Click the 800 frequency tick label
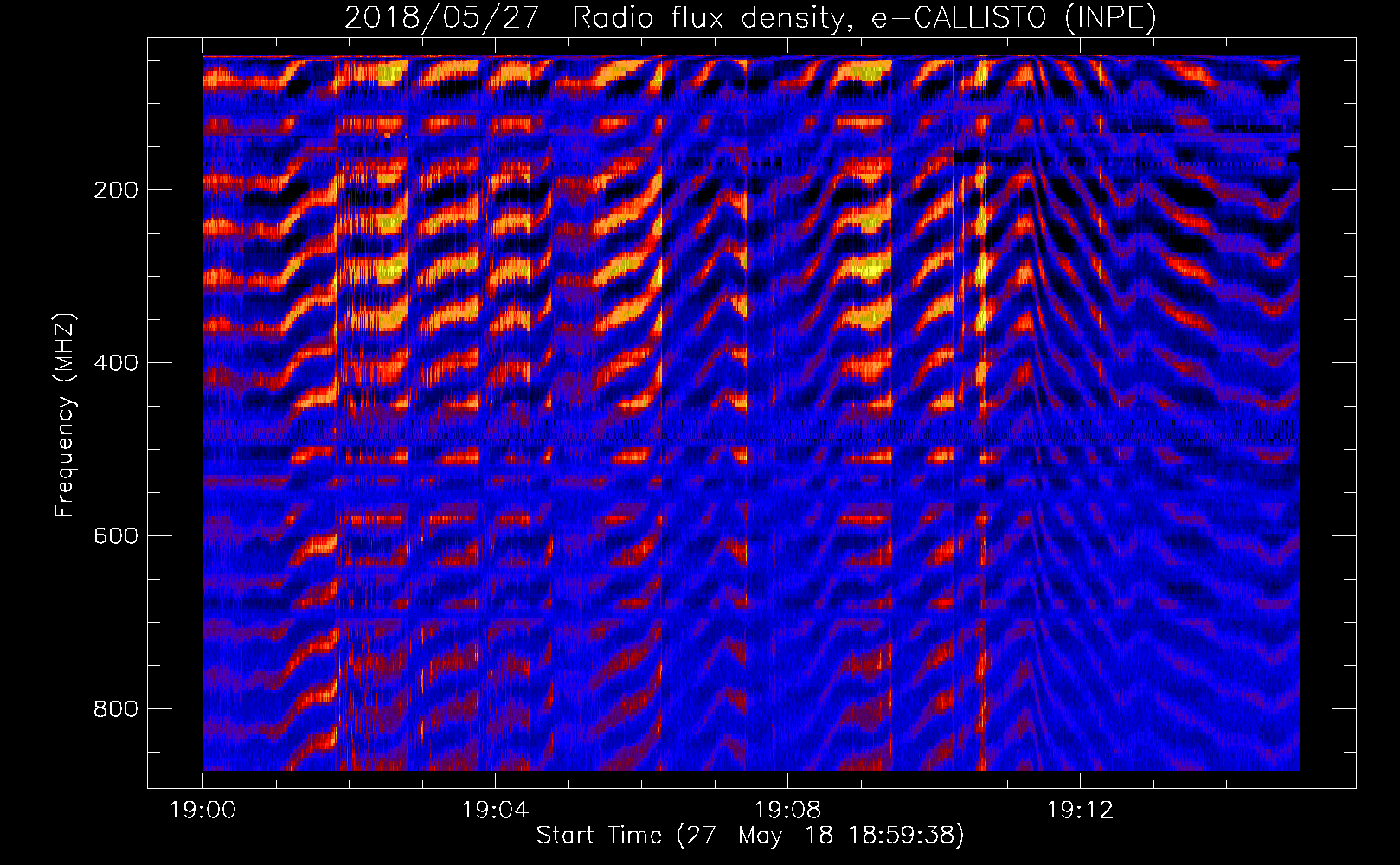1400x865 pixels. tap(116, 709)
